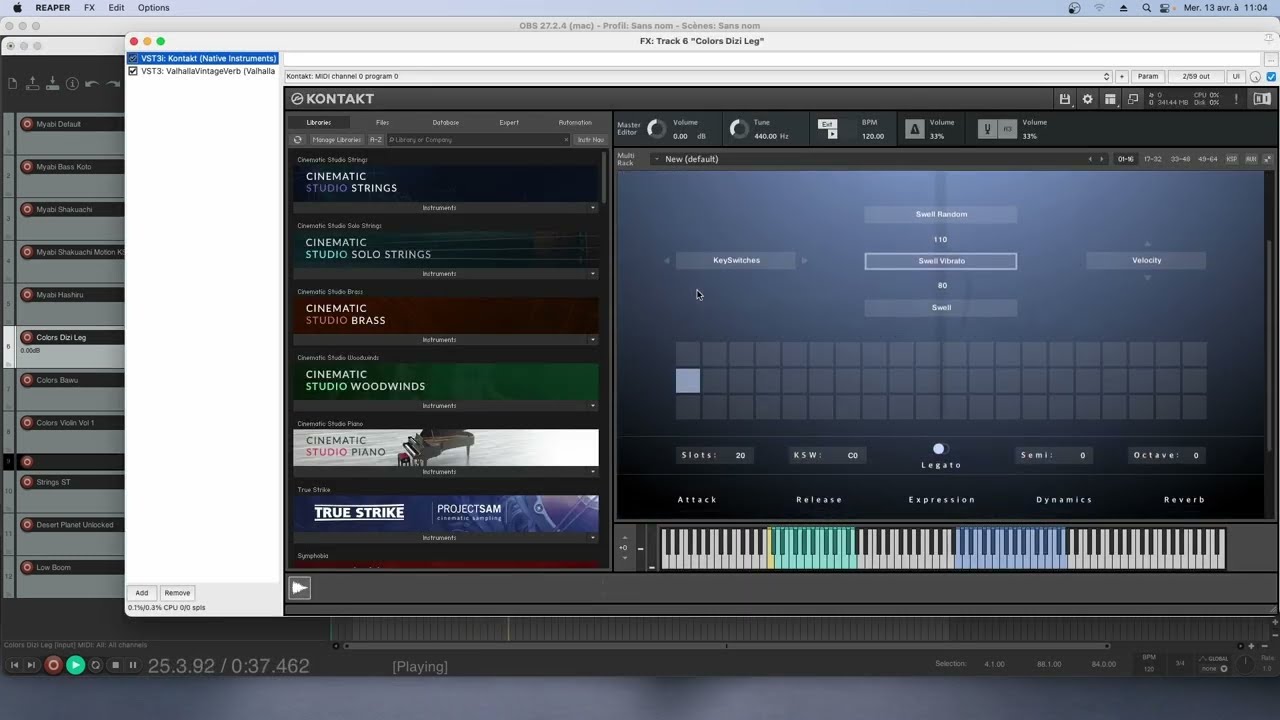The image size is (1280, 720).
Task: Open Kontakt workspace management icon
Action: coord(1110,99)
